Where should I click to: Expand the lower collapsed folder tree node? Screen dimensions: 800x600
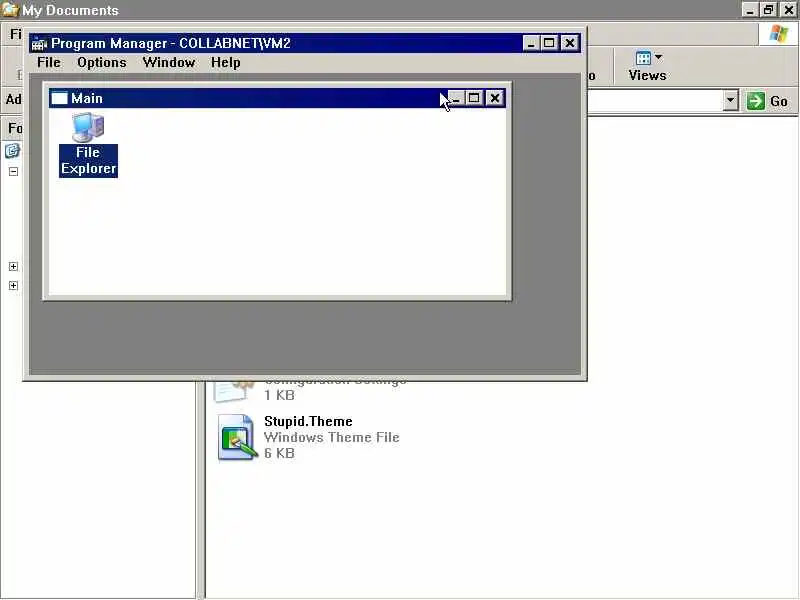[13, 286]
